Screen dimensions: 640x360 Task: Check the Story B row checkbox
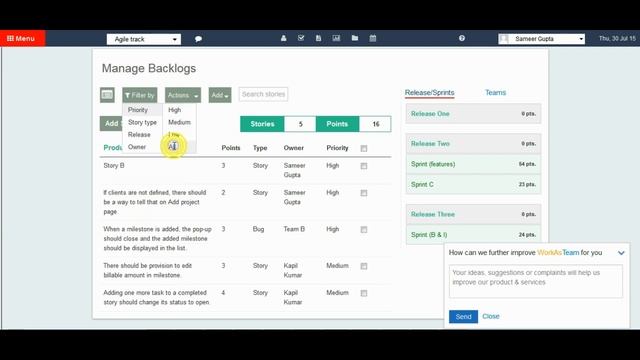(364, 166)
